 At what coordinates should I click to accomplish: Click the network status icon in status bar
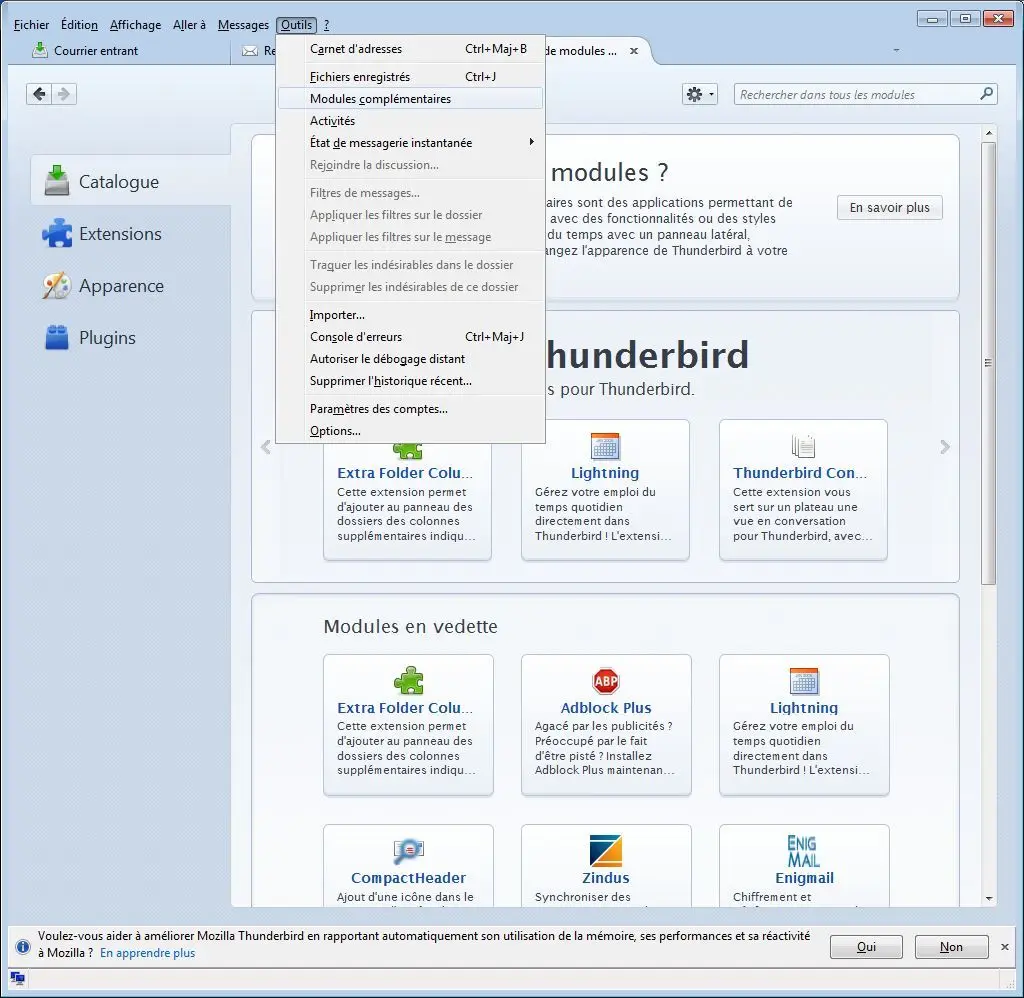(x=18, y=978)
